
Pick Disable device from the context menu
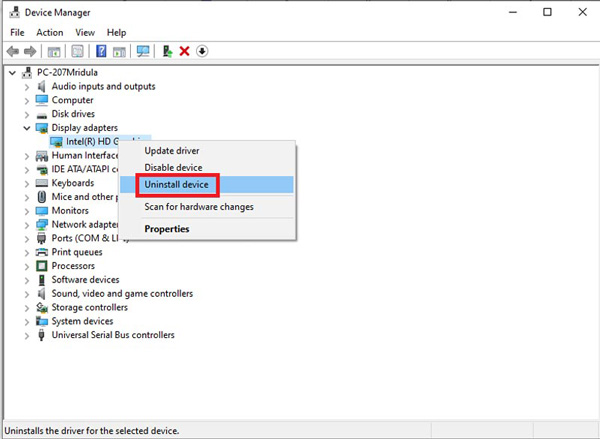(173, 168)
